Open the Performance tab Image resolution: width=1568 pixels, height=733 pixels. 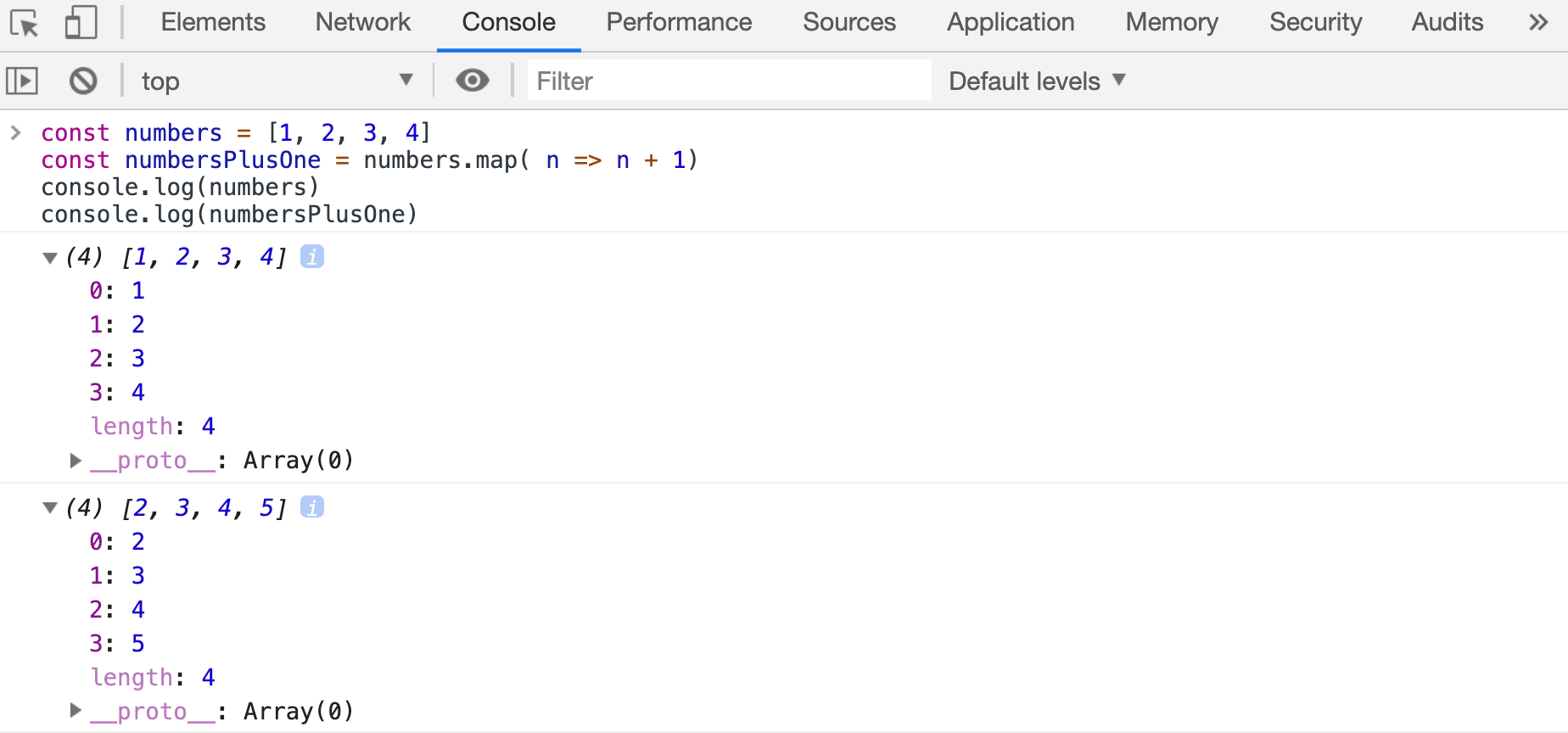tap(679, 22)
